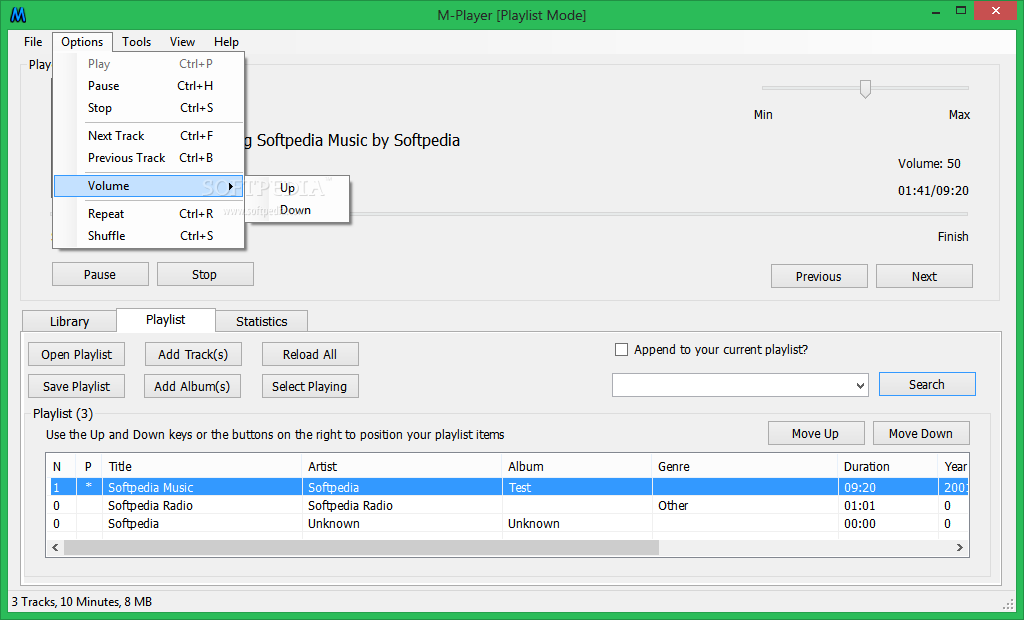Click the Search button
Viewport: 1024px width, 620px height.
tap(927, 385)
